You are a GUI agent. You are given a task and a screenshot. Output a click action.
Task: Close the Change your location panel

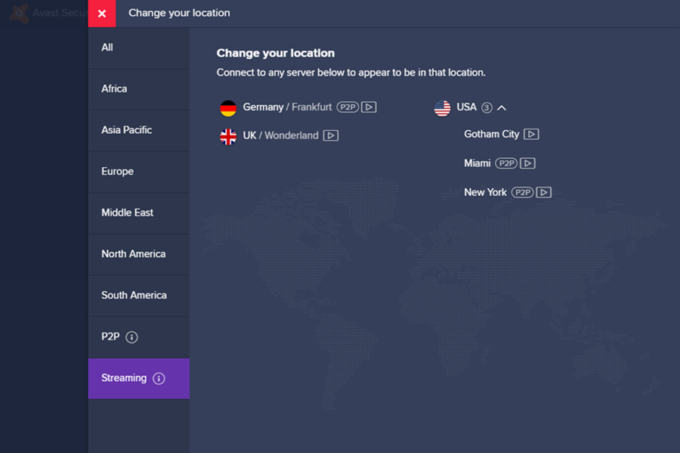pos(102,13)
